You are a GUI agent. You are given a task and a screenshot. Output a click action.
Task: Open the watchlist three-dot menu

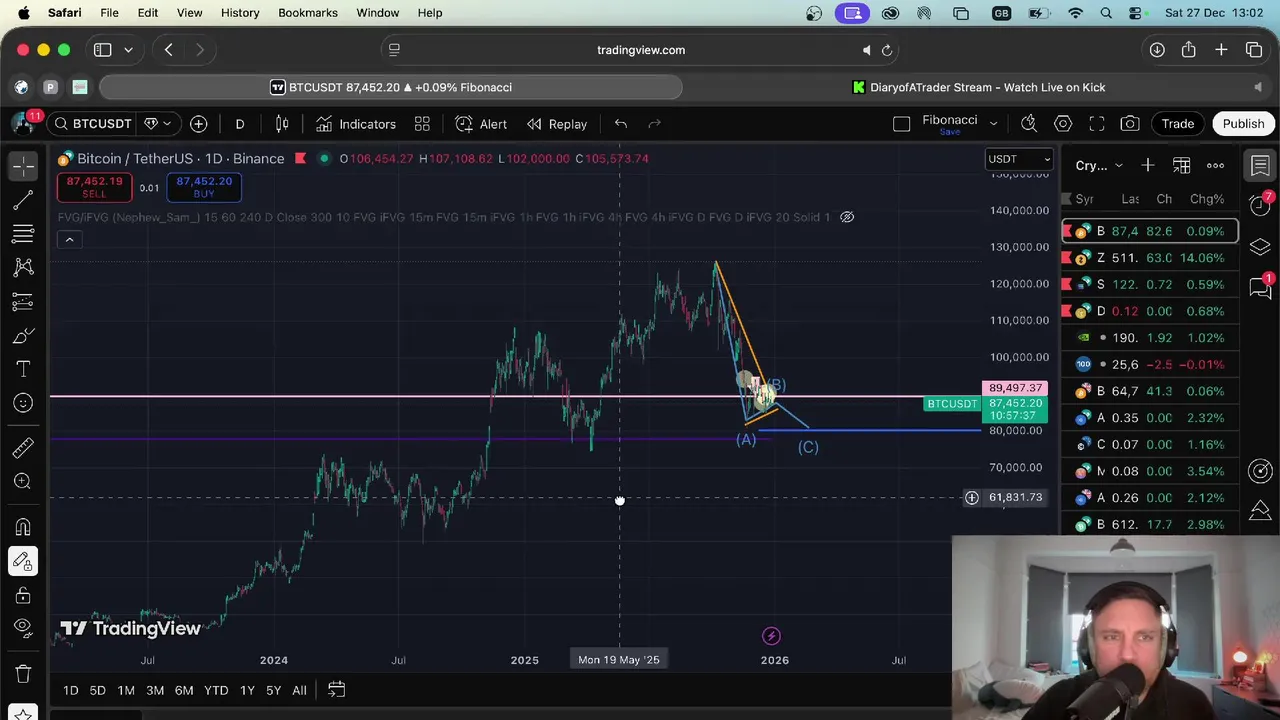[1215, 165]
